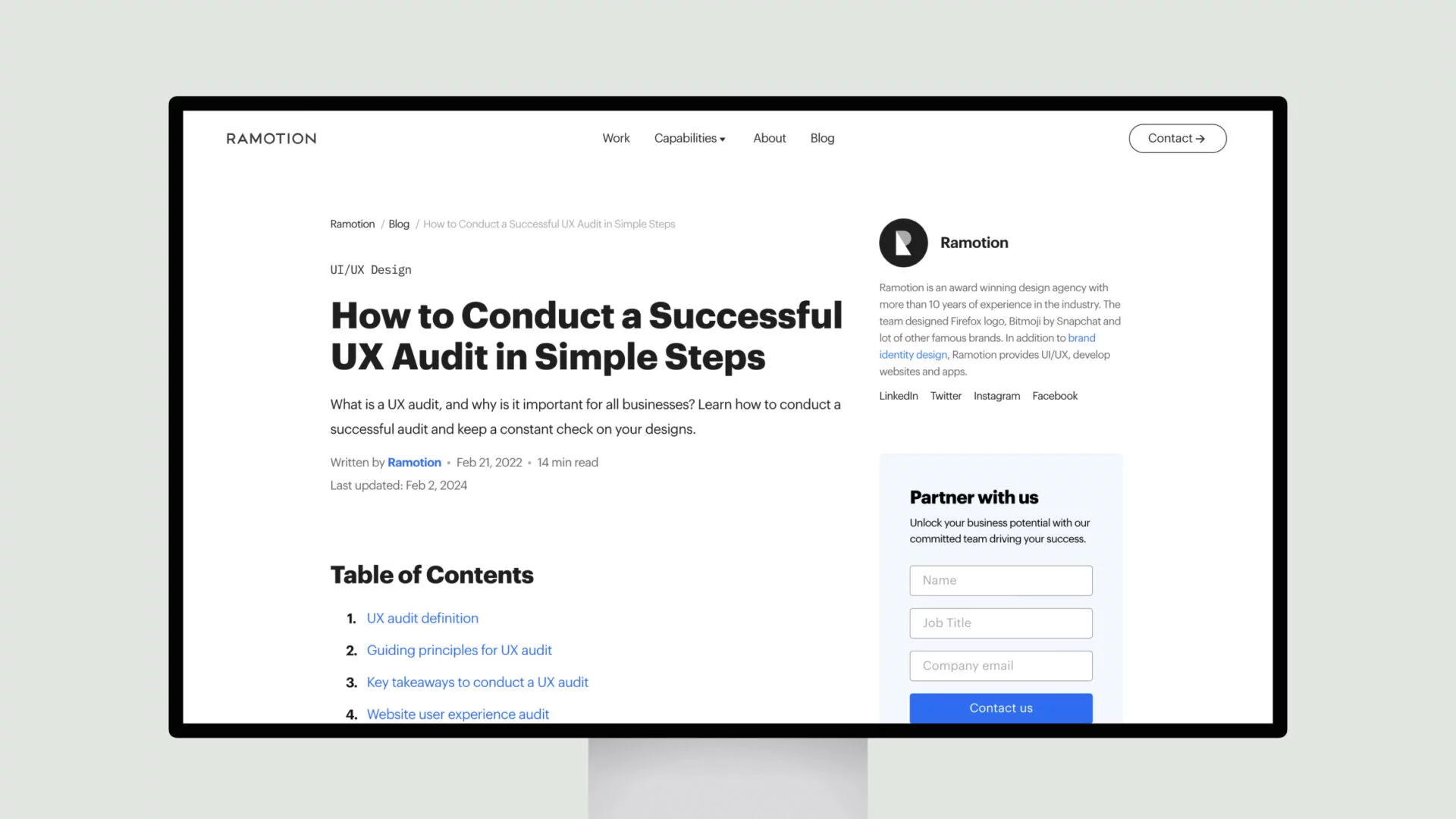Screen dimensions: 1456x819
Task: Click the Ramotion author avatar icon
Action: click(x=903, y=242)
